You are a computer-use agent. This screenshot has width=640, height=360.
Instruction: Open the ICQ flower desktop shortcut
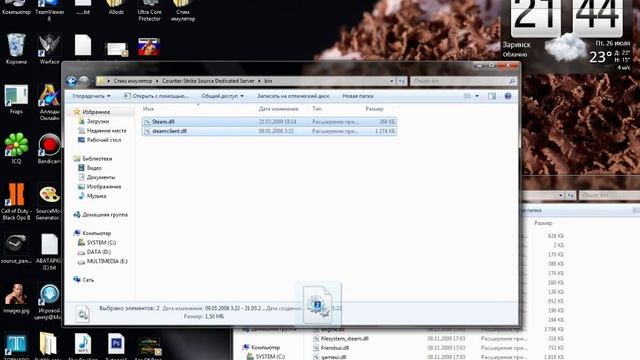coord(16,148)
